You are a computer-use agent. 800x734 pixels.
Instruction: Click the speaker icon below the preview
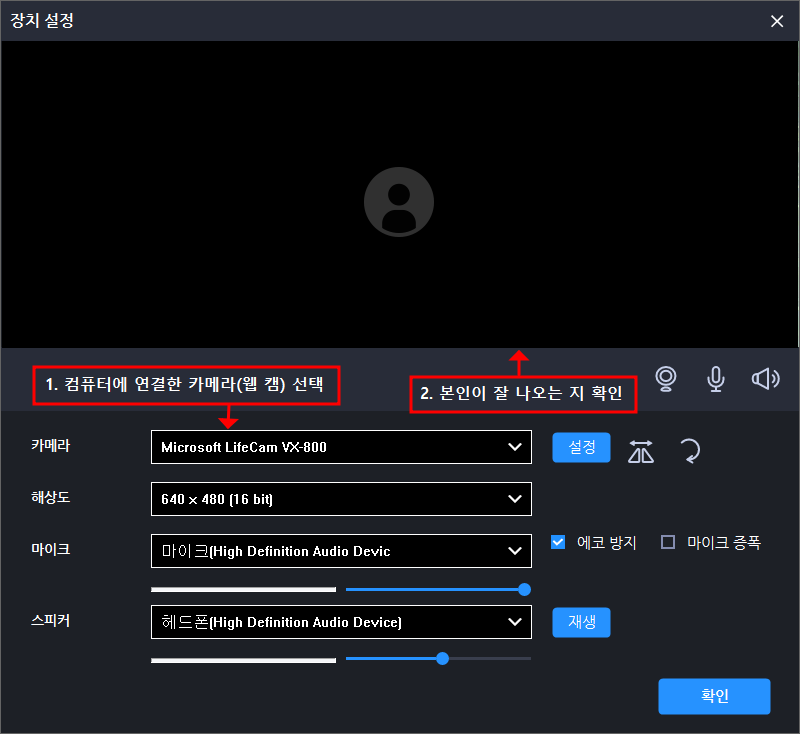coord(765,378)
